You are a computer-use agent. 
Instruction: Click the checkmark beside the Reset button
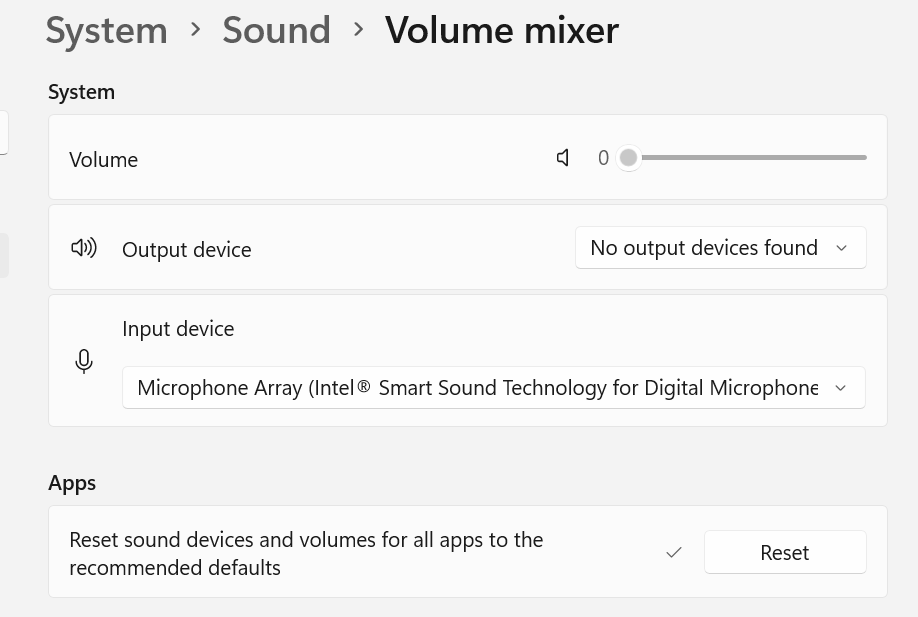coord(674,552)
